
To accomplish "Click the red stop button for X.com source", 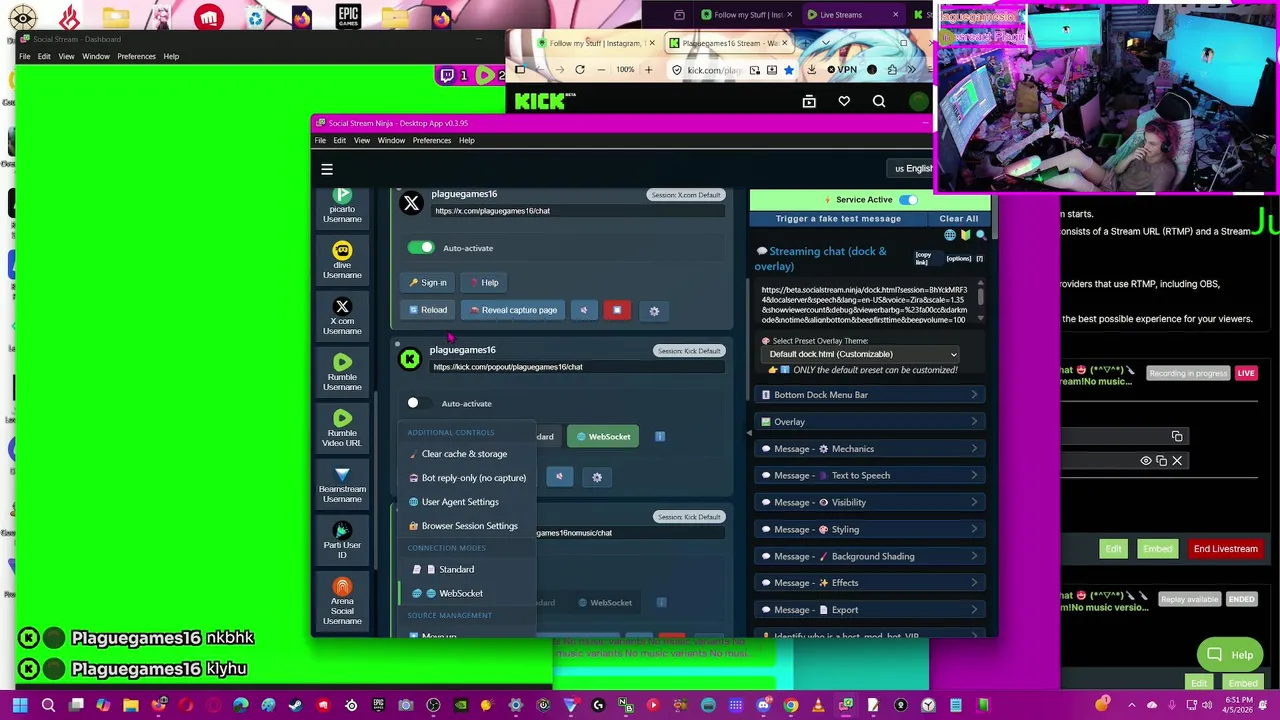I will pyautogui.click(x=617, y=310).
